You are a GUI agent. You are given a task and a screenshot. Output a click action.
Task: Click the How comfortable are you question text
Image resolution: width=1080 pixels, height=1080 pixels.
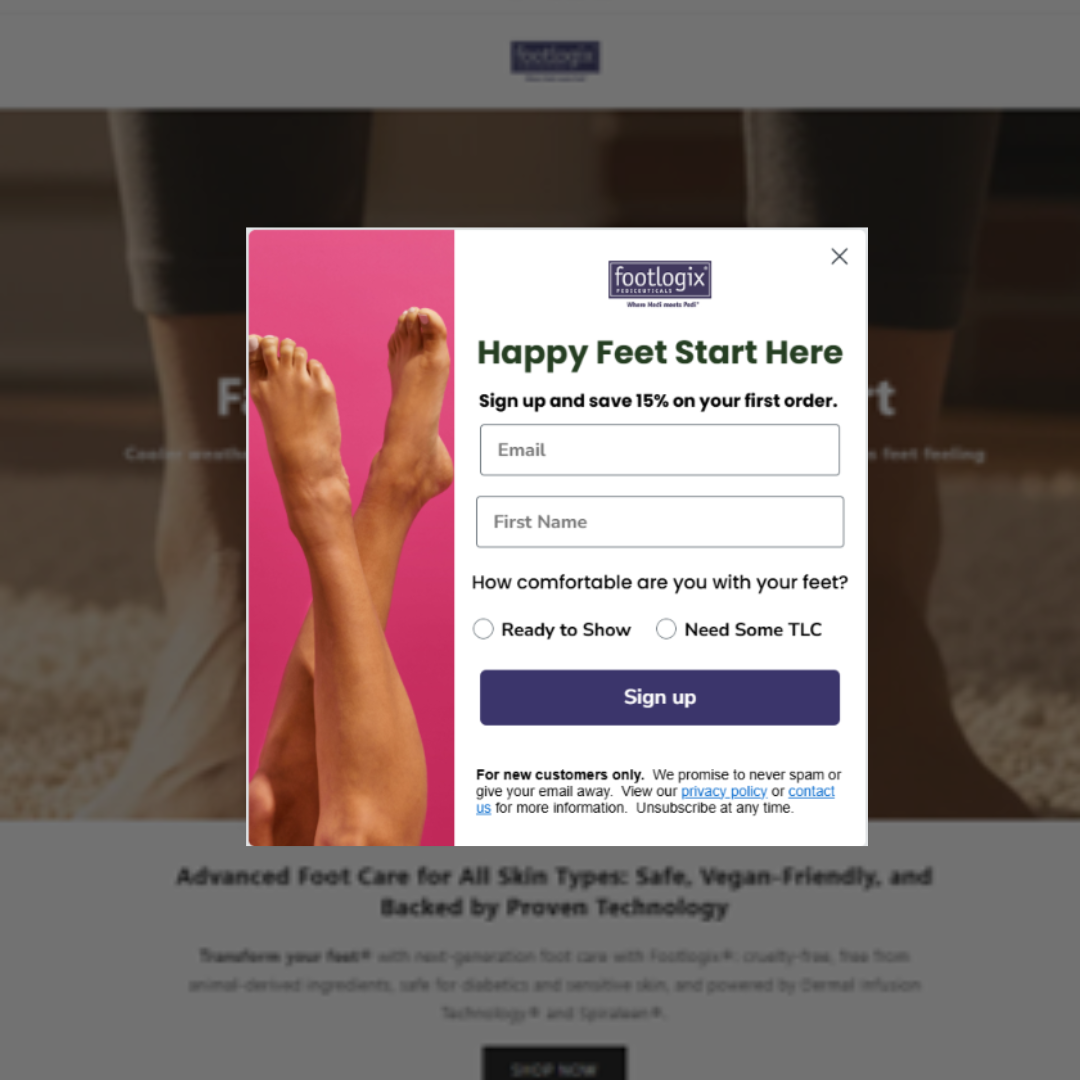659,583
